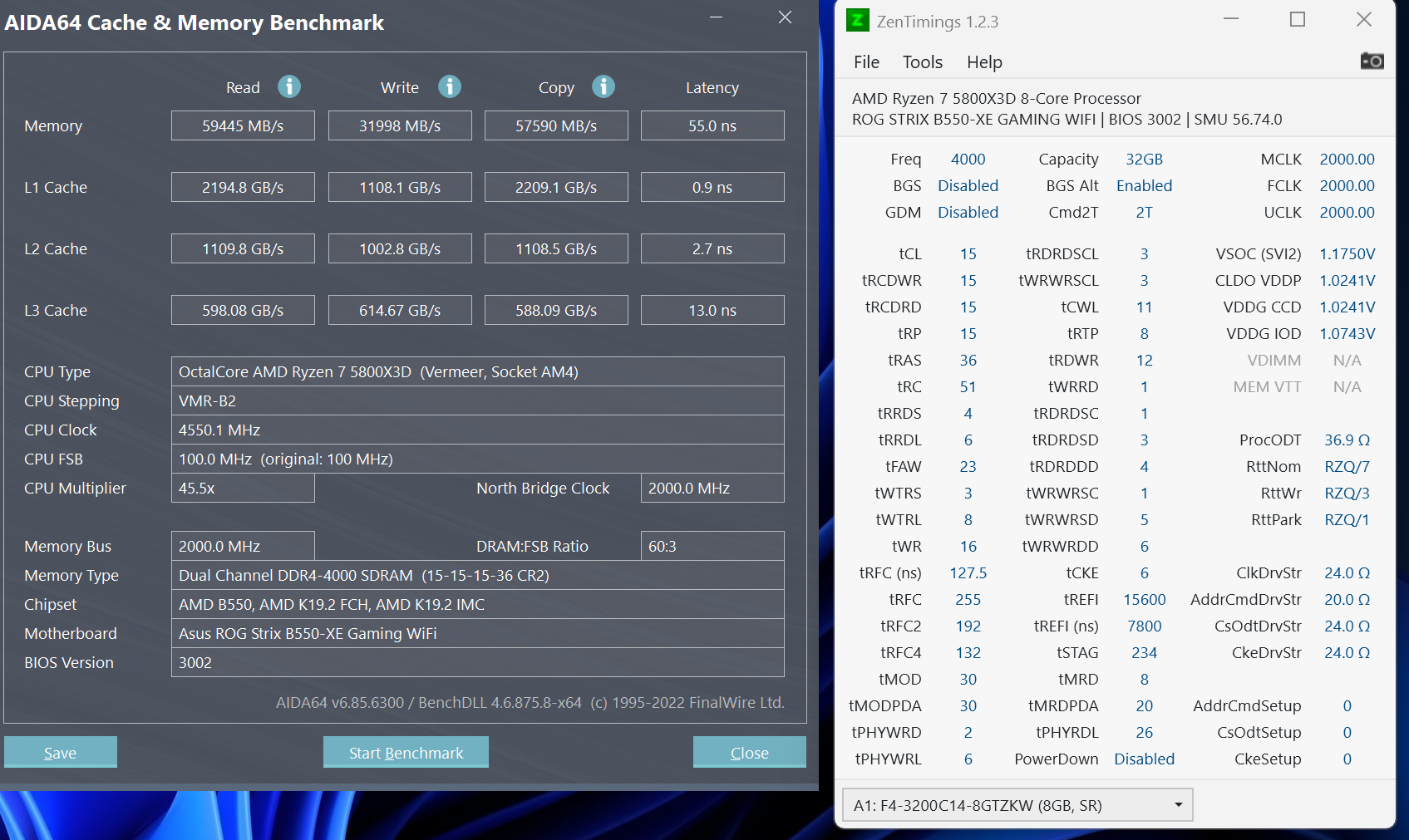The width and height of the screenshot is (1409, 840).
Task: Click the Memory Latency value 55.0 ns
Action: 712,125
